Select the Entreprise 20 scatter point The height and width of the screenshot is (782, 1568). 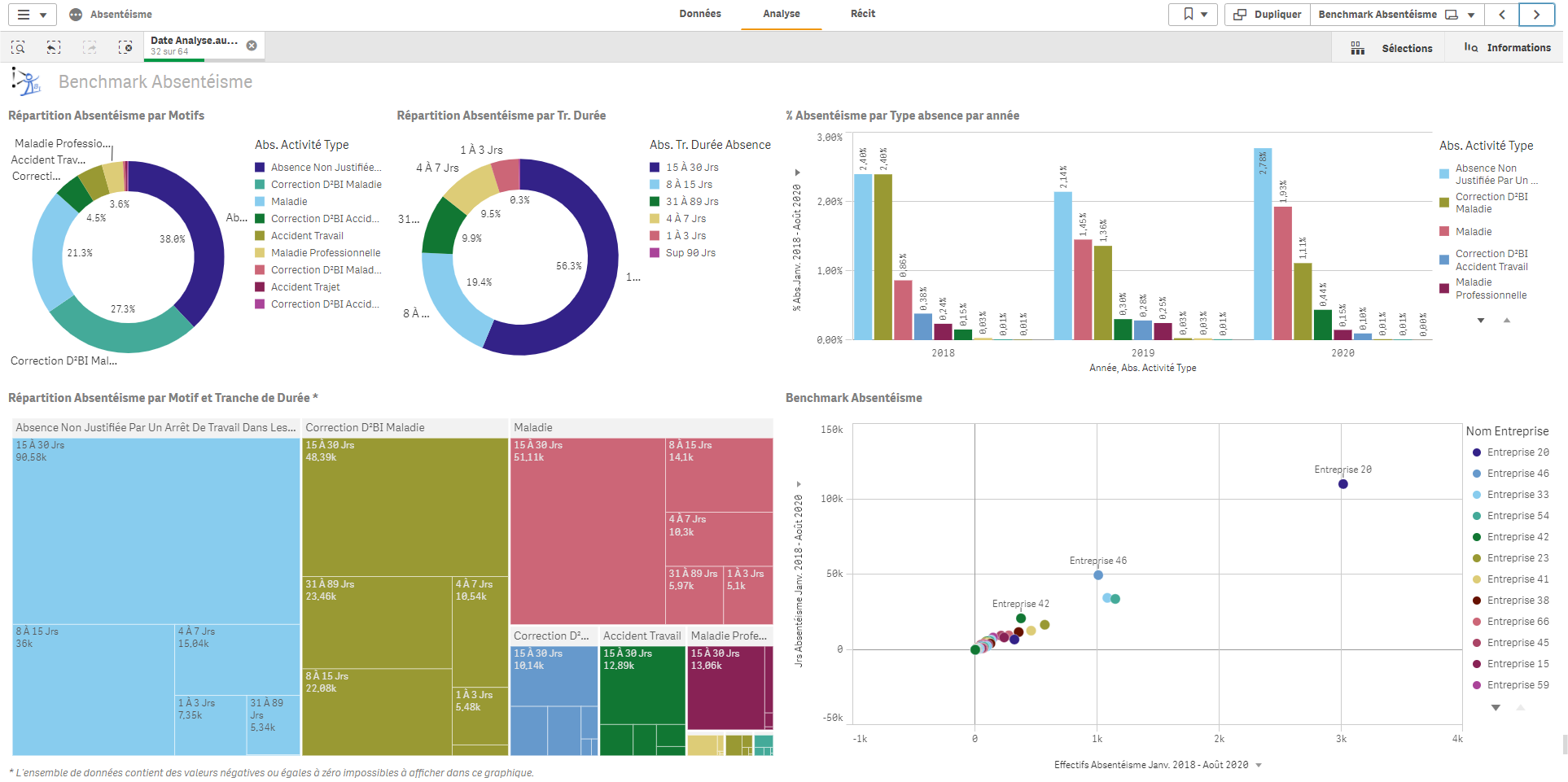[x=1343, y=484]
